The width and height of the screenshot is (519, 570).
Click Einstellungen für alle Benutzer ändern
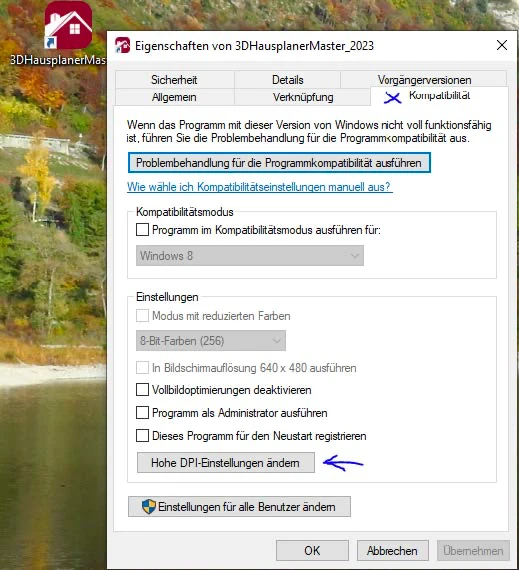click(x=239, y=506)
